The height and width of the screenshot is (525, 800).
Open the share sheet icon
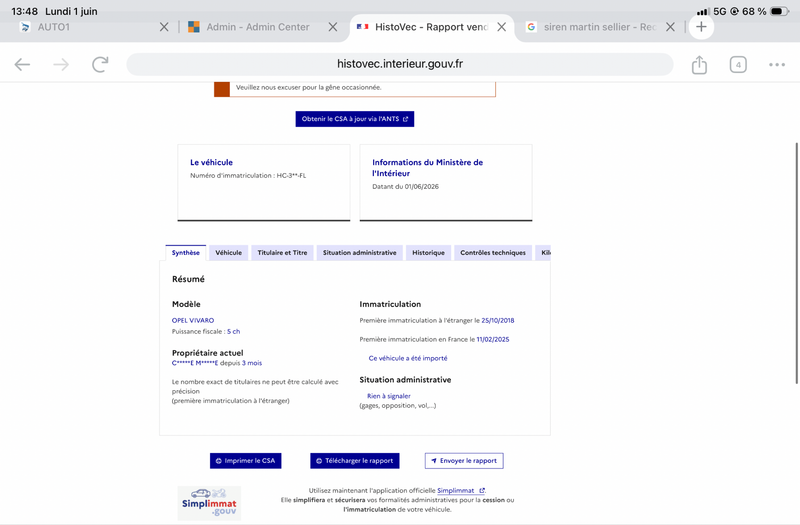699,64
